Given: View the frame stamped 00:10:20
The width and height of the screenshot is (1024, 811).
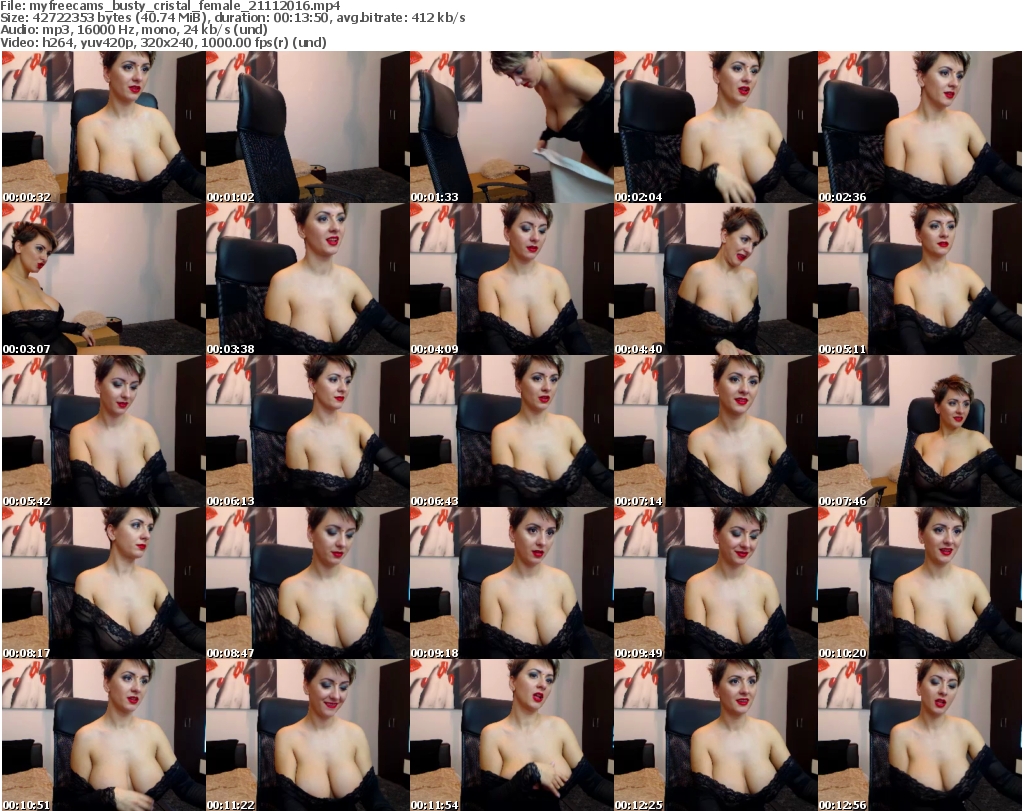Looking at the screenshot, I should [920, 583].
